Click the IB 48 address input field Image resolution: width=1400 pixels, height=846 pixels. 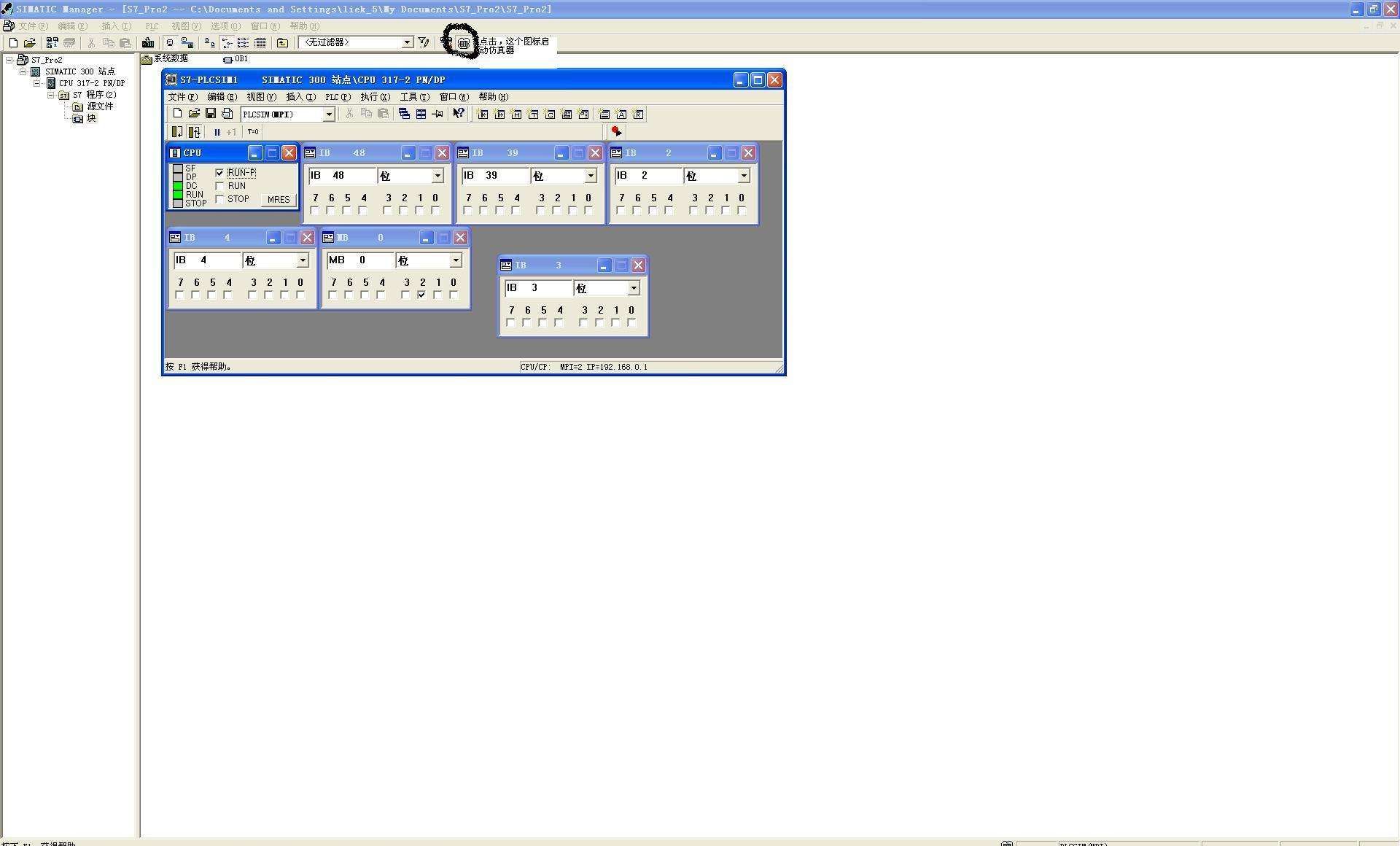(342, 176)
